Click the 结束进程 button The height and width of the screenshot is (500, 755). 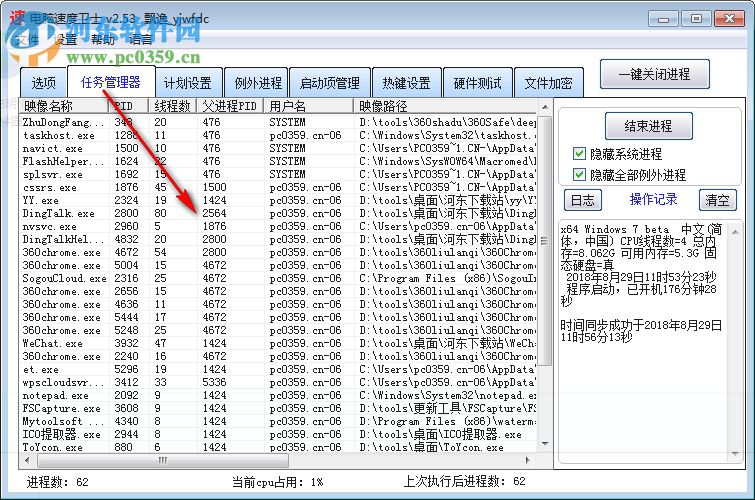(x=649, y=126)
